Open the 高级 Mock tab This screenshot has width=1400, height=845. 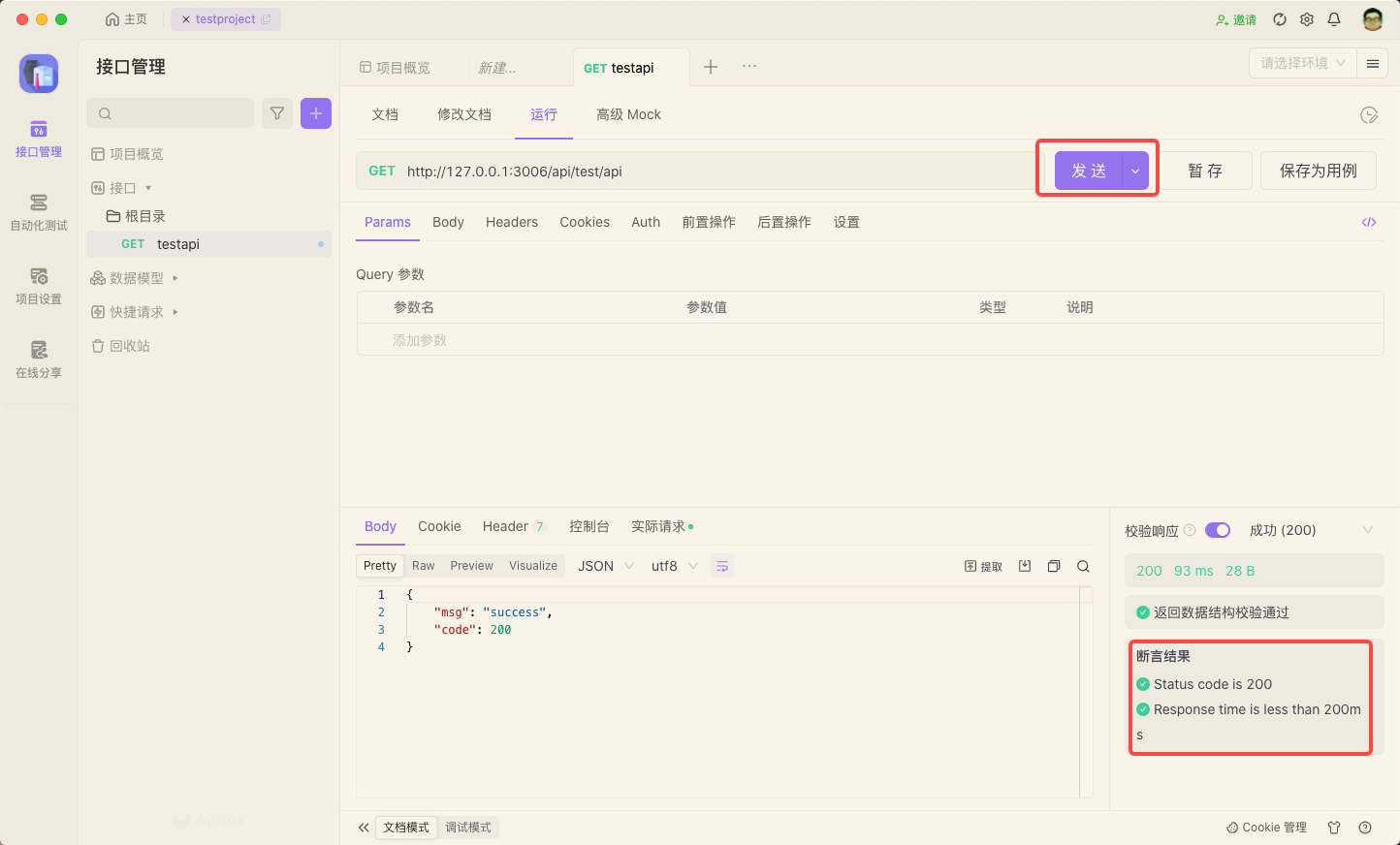(628, 114)
